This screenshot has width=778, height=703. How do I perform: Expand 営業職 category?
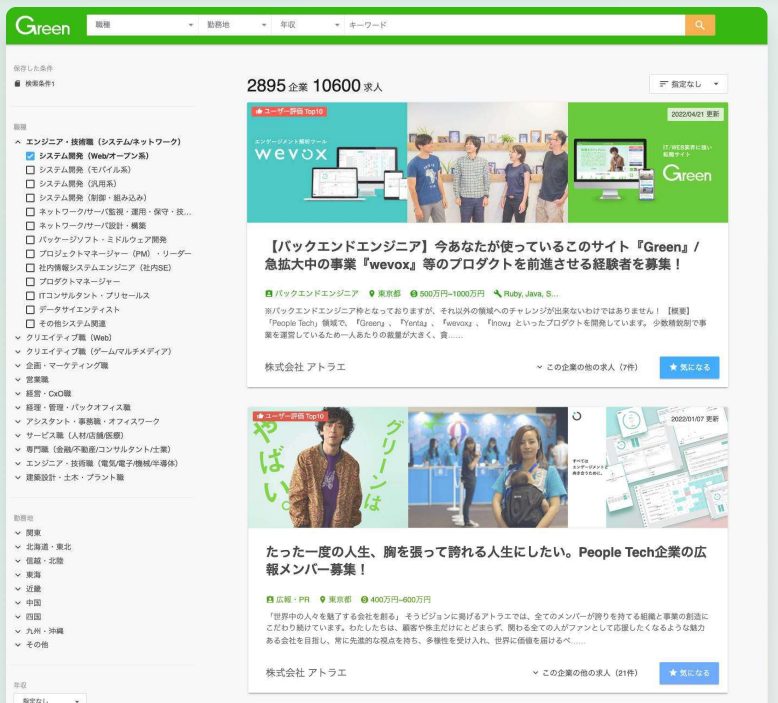18,380
